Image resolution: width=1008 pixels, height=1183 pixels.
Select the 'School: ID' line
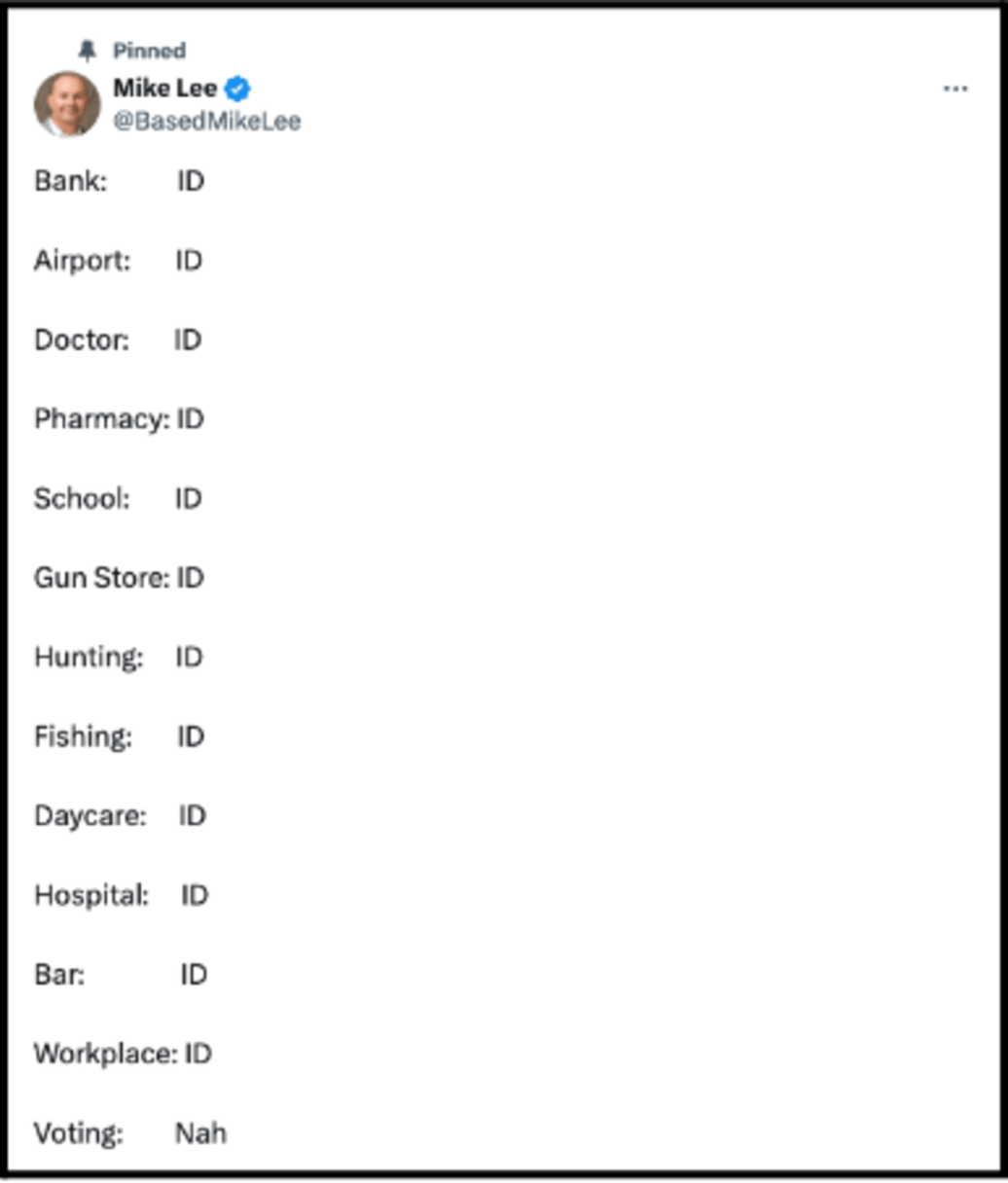coord(118,499)
